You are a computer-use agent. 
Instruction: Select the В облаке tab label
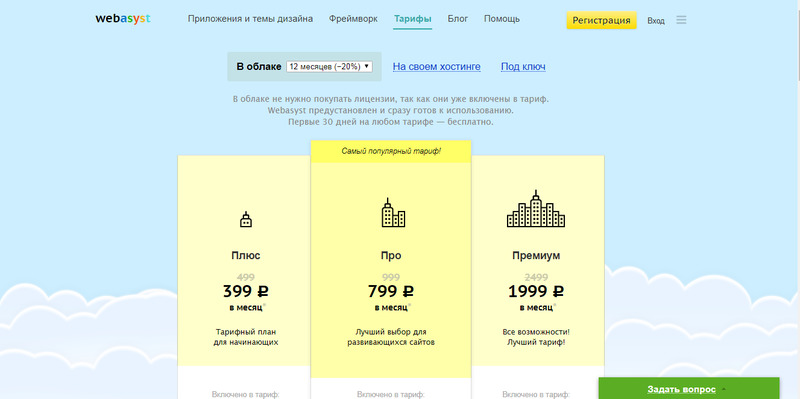click(259, 67)
